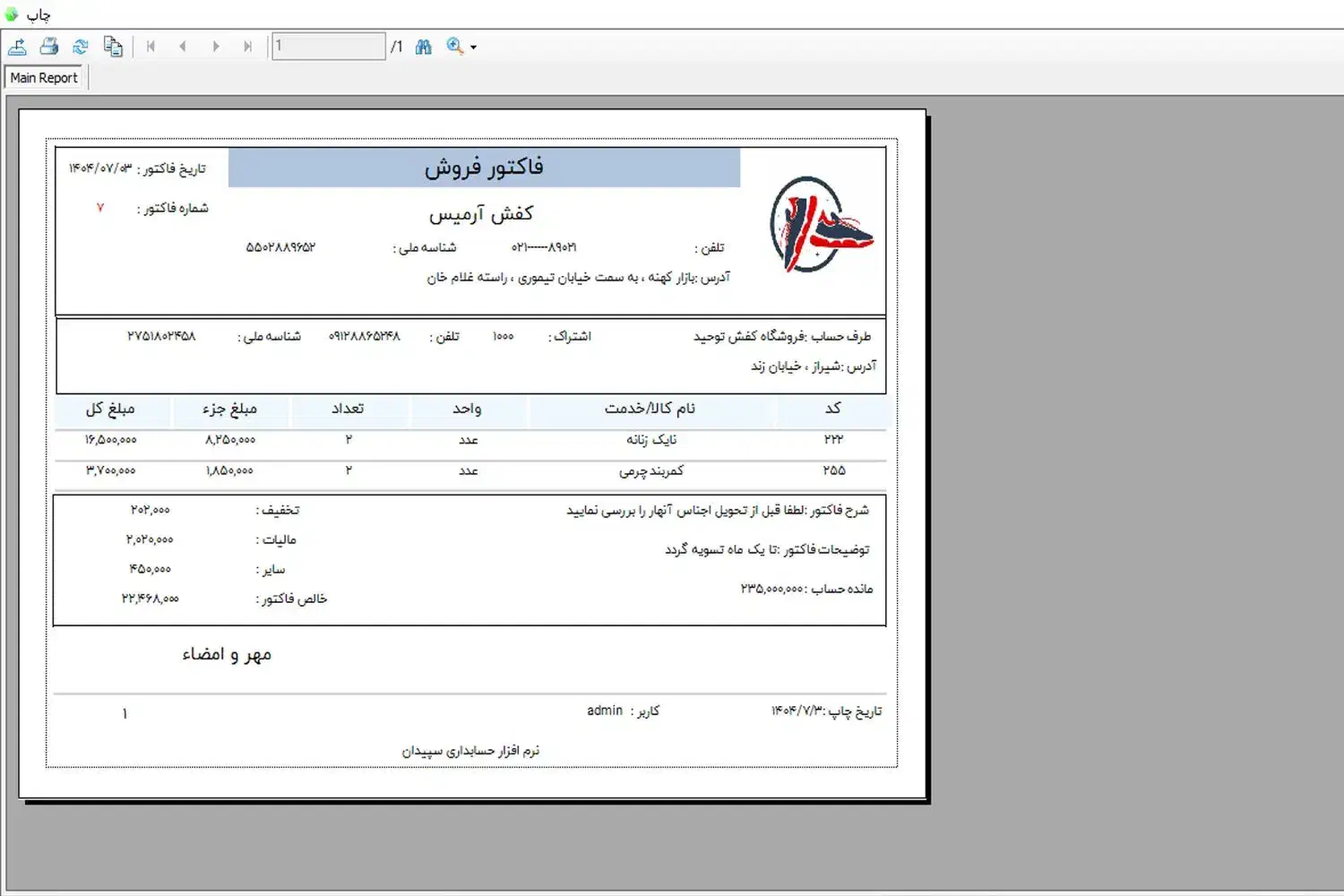Click the 'مالیات' label
The height and width of the screenshot is (896, 1344).
click(x=276, y=539)
